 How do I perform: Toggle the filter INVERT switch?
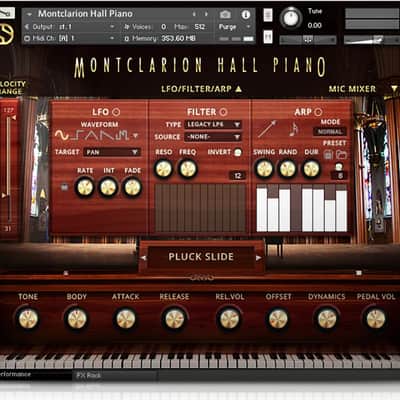point(238,152)
